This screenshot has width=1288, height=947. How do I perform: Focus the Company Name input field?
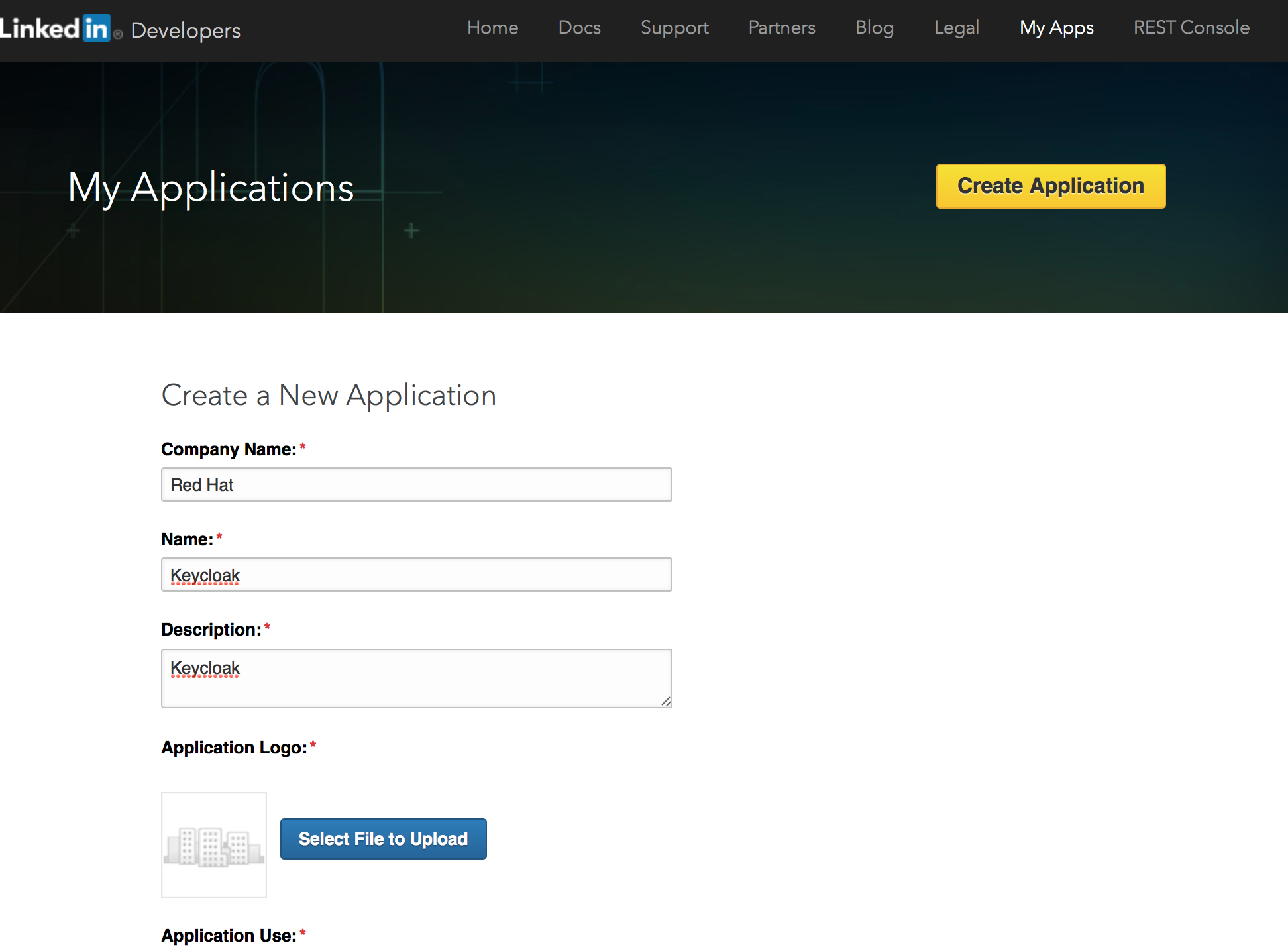pos(416,484)
